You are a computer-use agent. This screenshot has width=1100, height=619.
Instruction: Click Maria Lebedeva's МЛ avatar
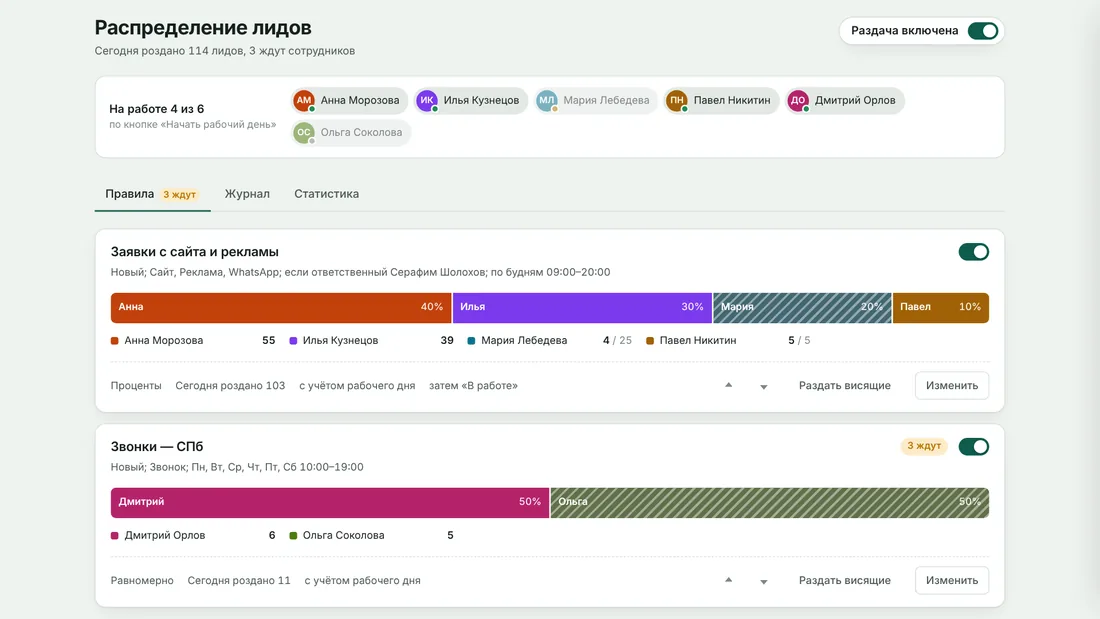[x=546, y=100]
